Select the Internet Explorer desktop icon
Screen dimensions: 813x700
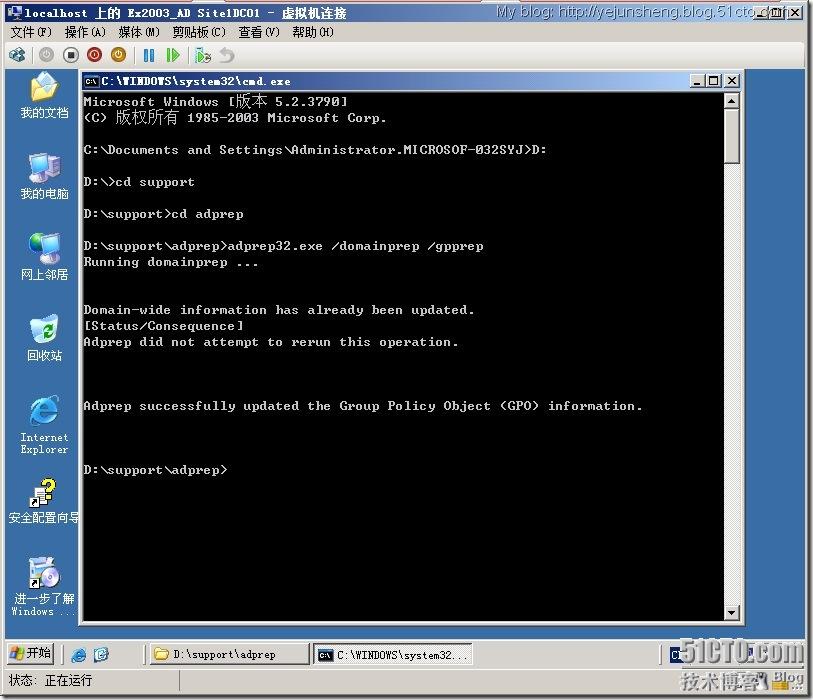click(x=44, y=426)
